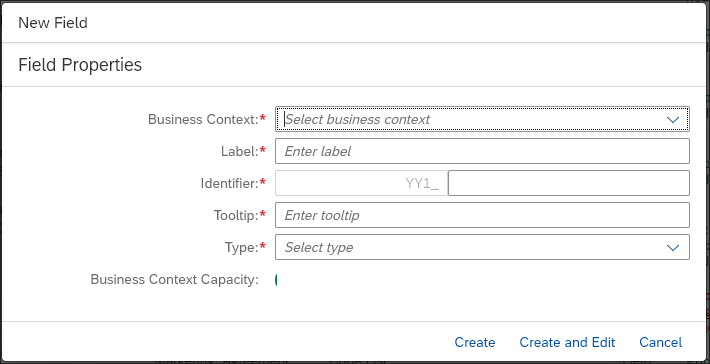710x364 pixels.
Task: Click the Business Context Capacity: label
Action: click(175, 279)
